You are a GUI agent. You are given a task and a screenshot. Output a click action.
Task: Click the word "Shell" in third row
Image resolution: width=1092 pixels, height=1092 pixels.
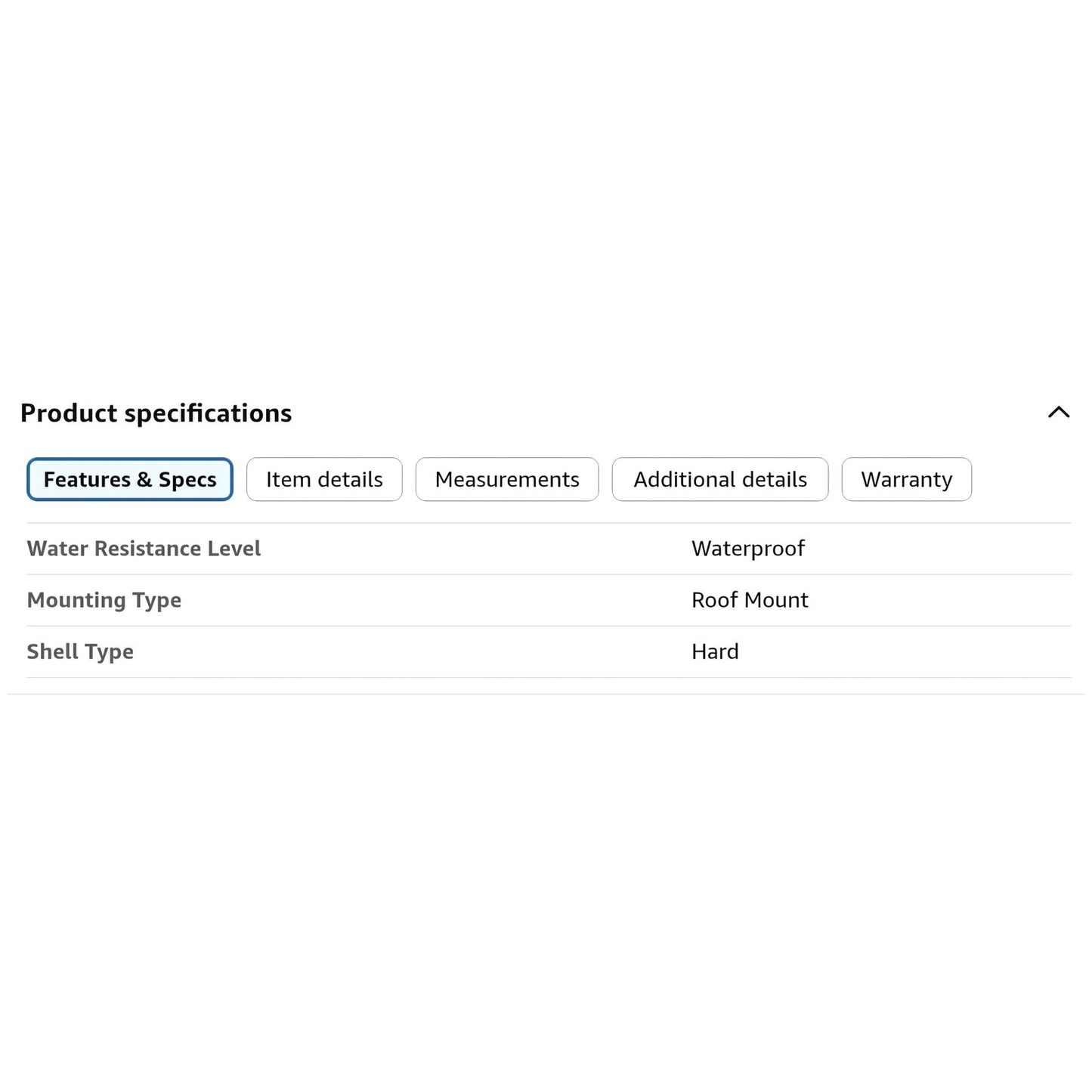click(x=53, y=651)
